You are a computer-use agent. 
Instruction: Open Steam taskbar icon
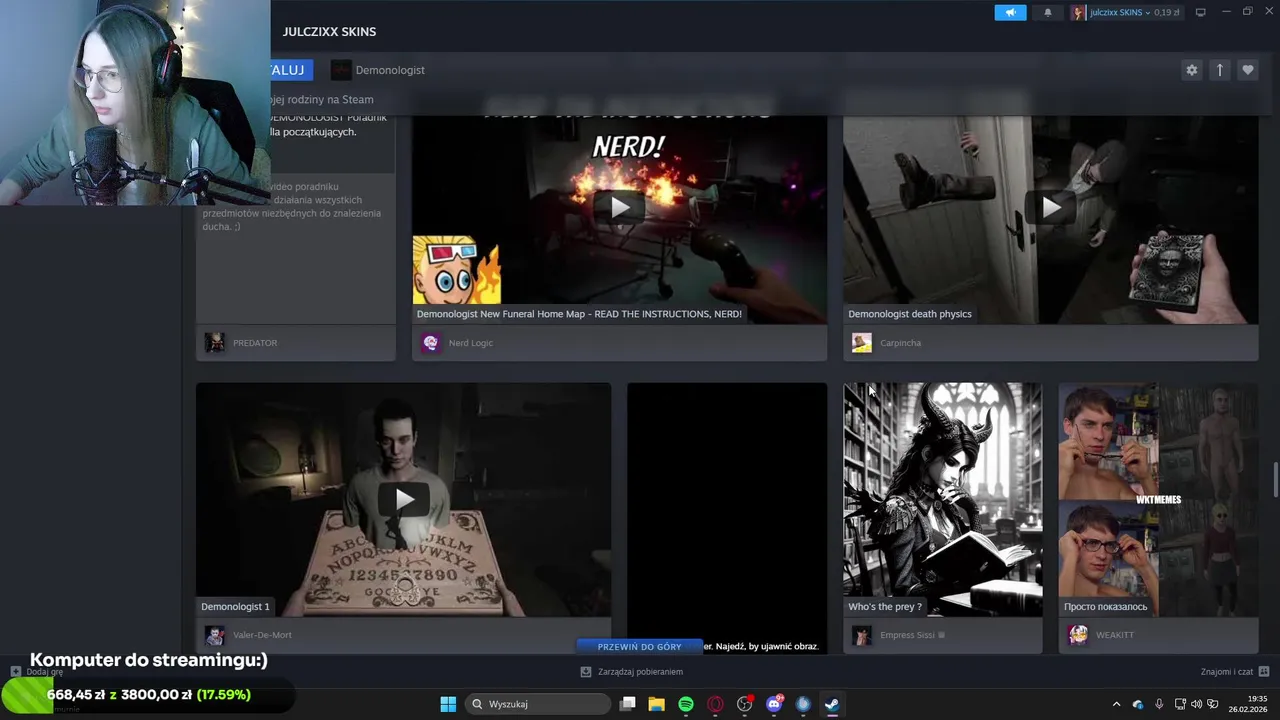(x=832, y=704)
